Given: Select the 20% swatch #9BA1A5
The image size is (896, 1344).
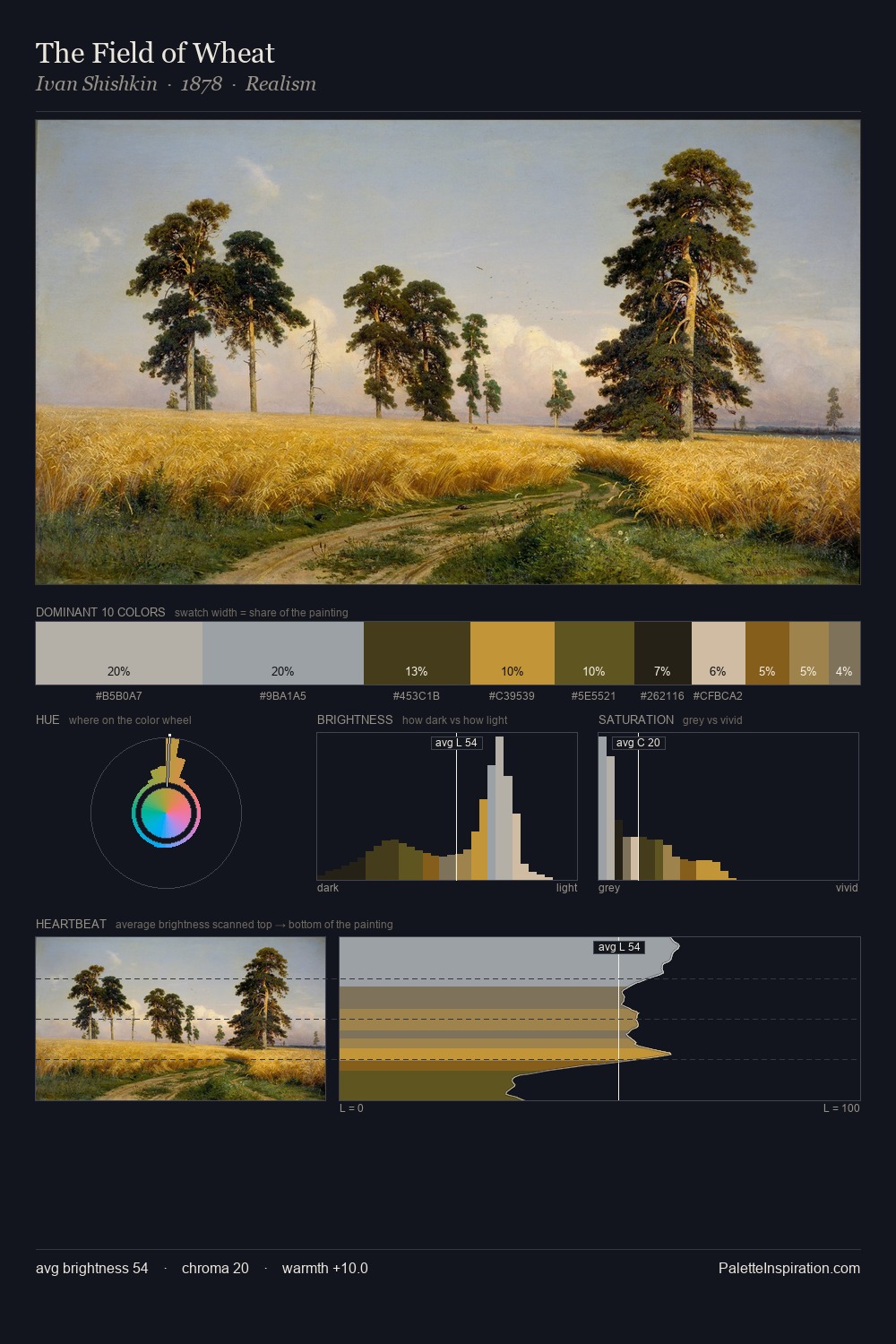Looking at the screenshot, I should coord(283,653).
